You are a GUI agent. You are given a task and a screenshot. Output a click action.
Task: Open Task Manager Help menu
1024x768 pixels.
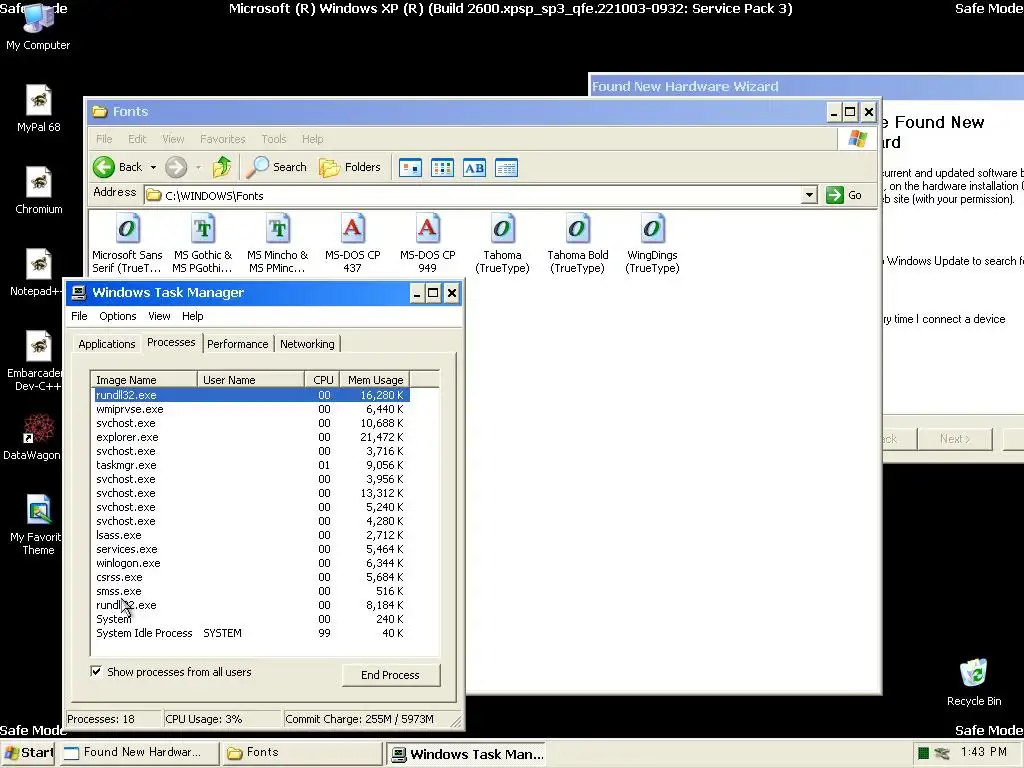193,316
